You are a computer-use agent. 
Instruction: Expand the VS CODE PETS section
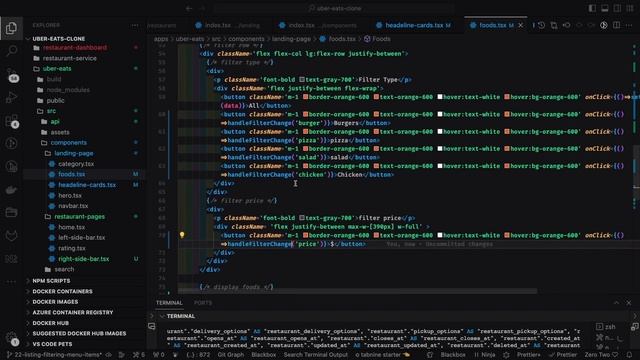pos(52,344)
